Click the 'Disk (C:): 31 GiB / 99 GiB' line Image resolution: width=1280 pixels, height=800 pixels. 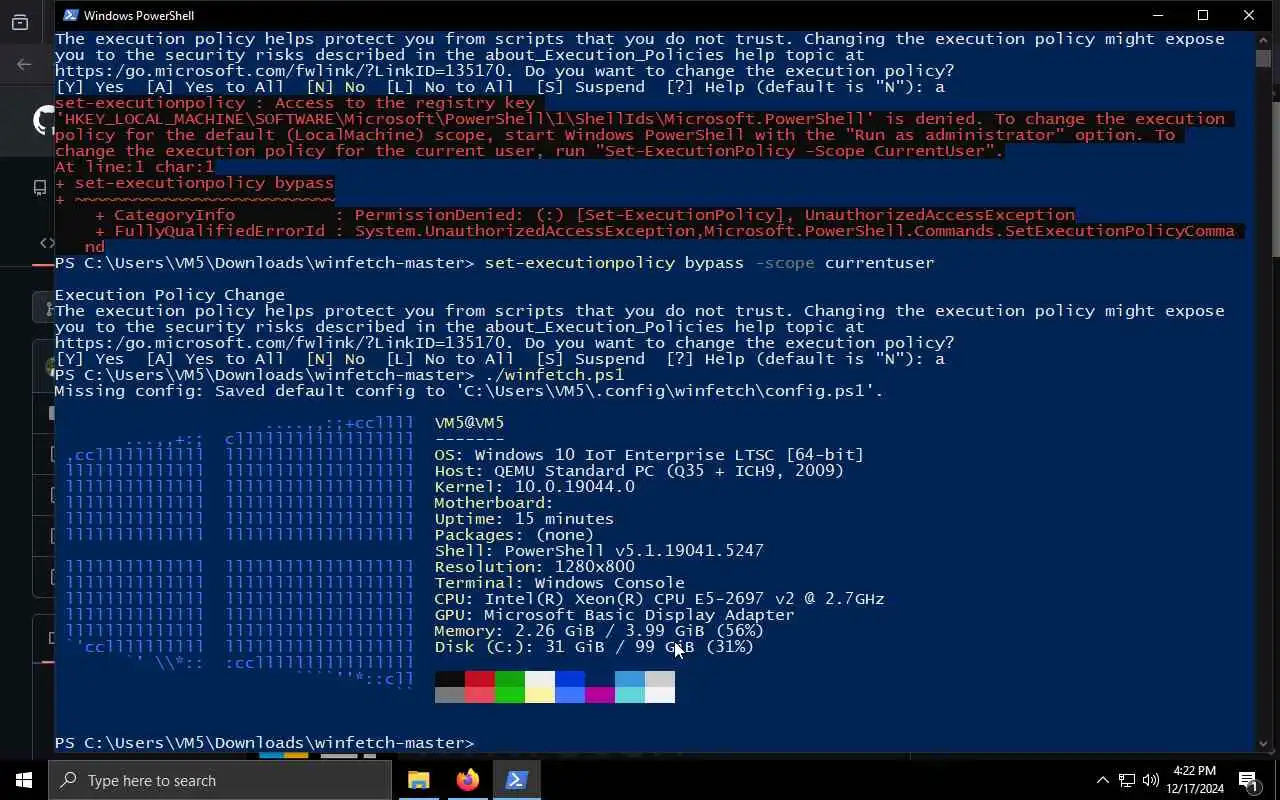[x=594, y=647]
